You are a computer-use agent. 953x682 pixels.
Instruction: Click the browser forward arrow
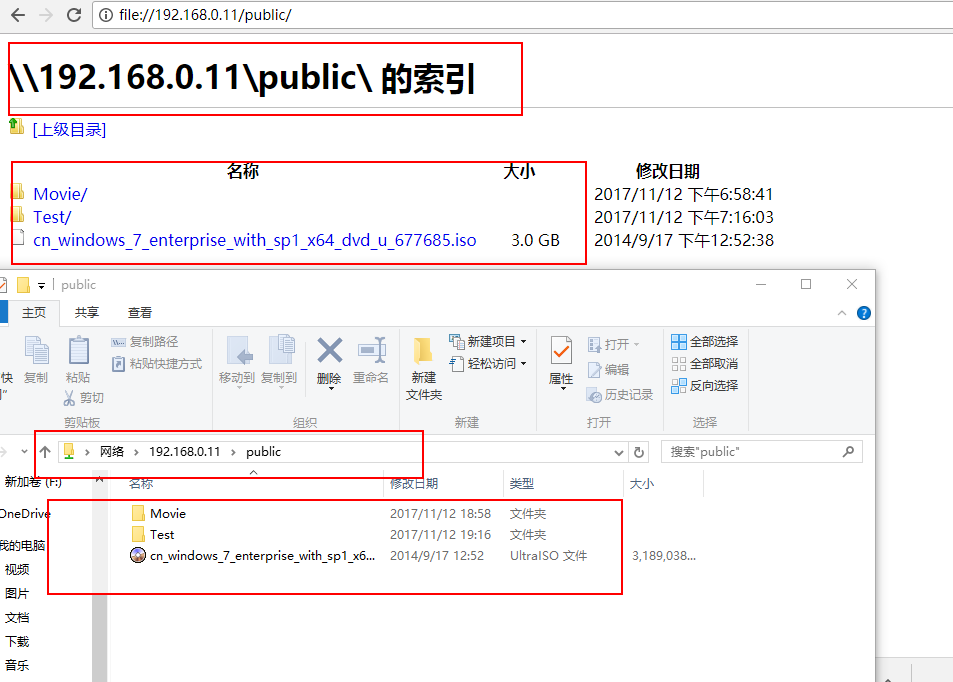click(46, 15)
